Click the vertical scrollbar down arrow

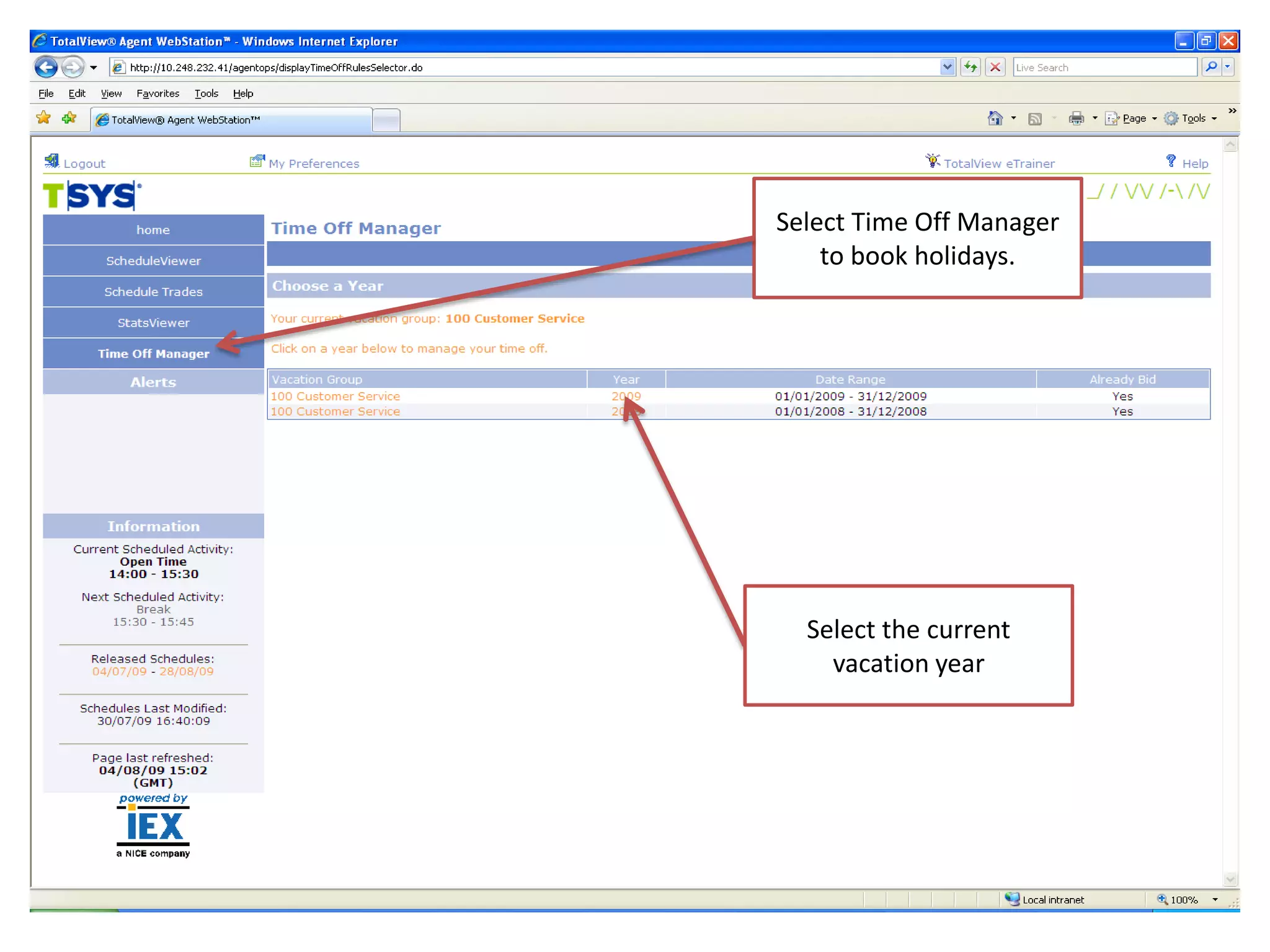click(1230, 879)
